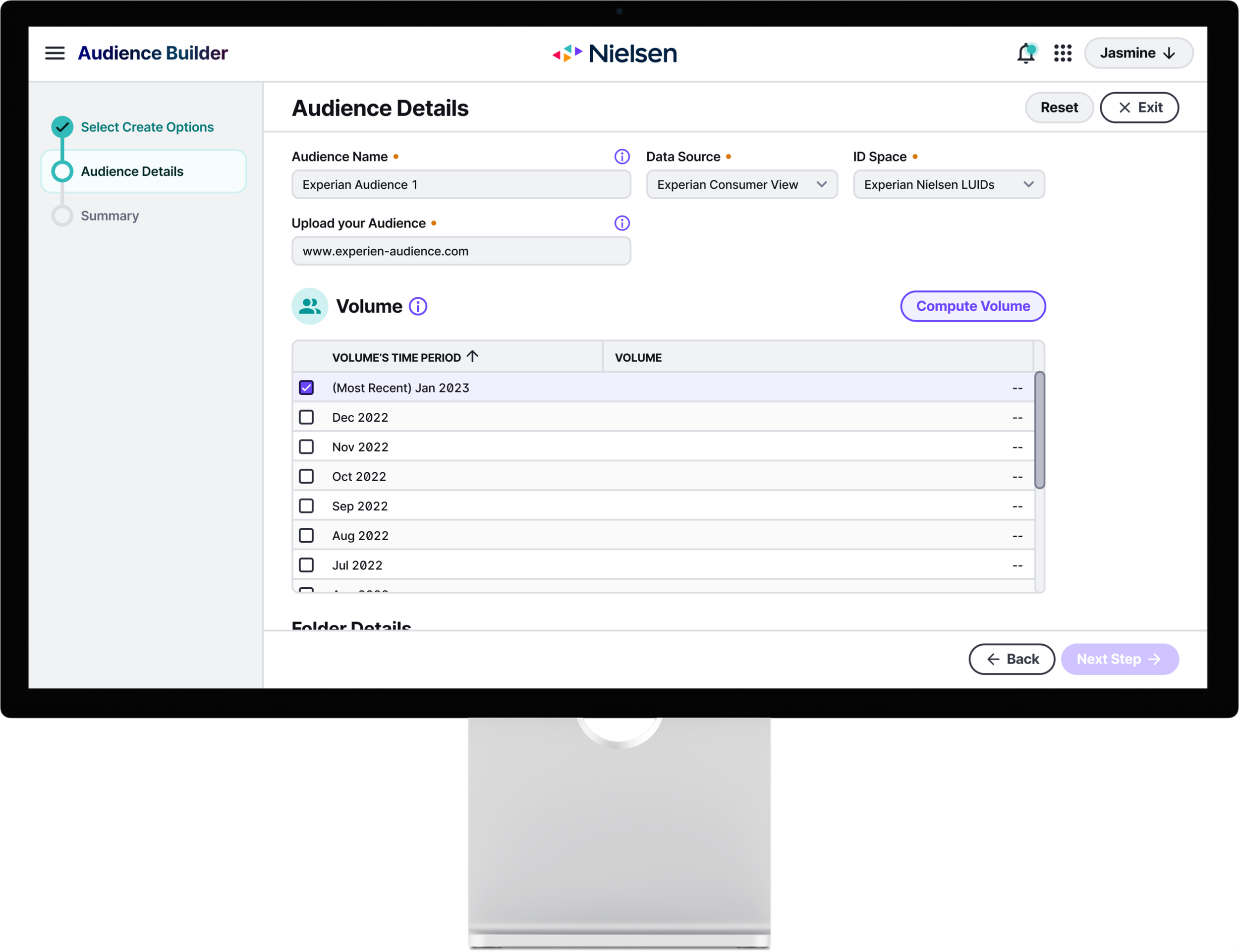Open the hamburger navigation menu
Screen dimensions: 1239x952
[x=55, y=53]
